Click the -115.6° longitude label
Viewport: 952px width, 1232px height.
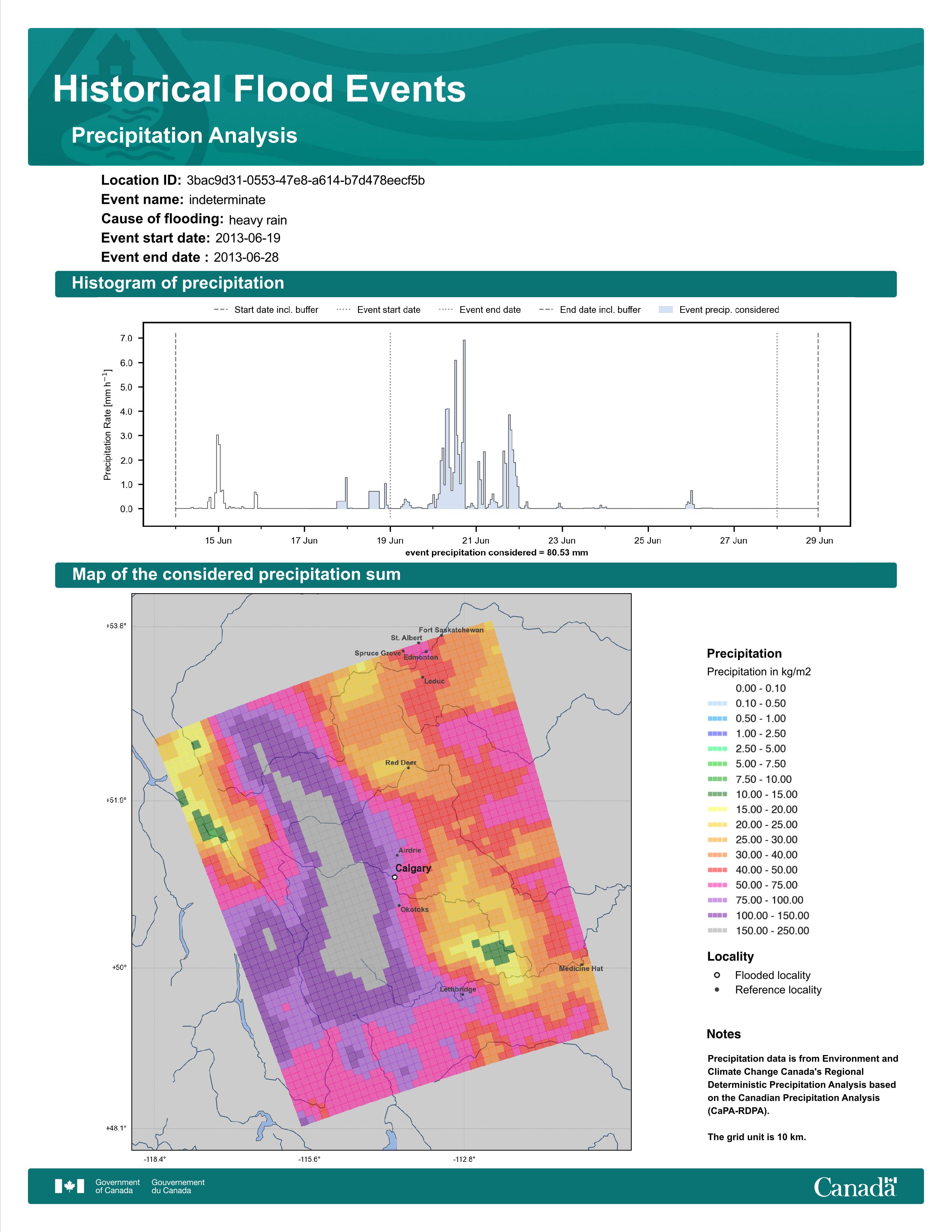[309, 1159]
